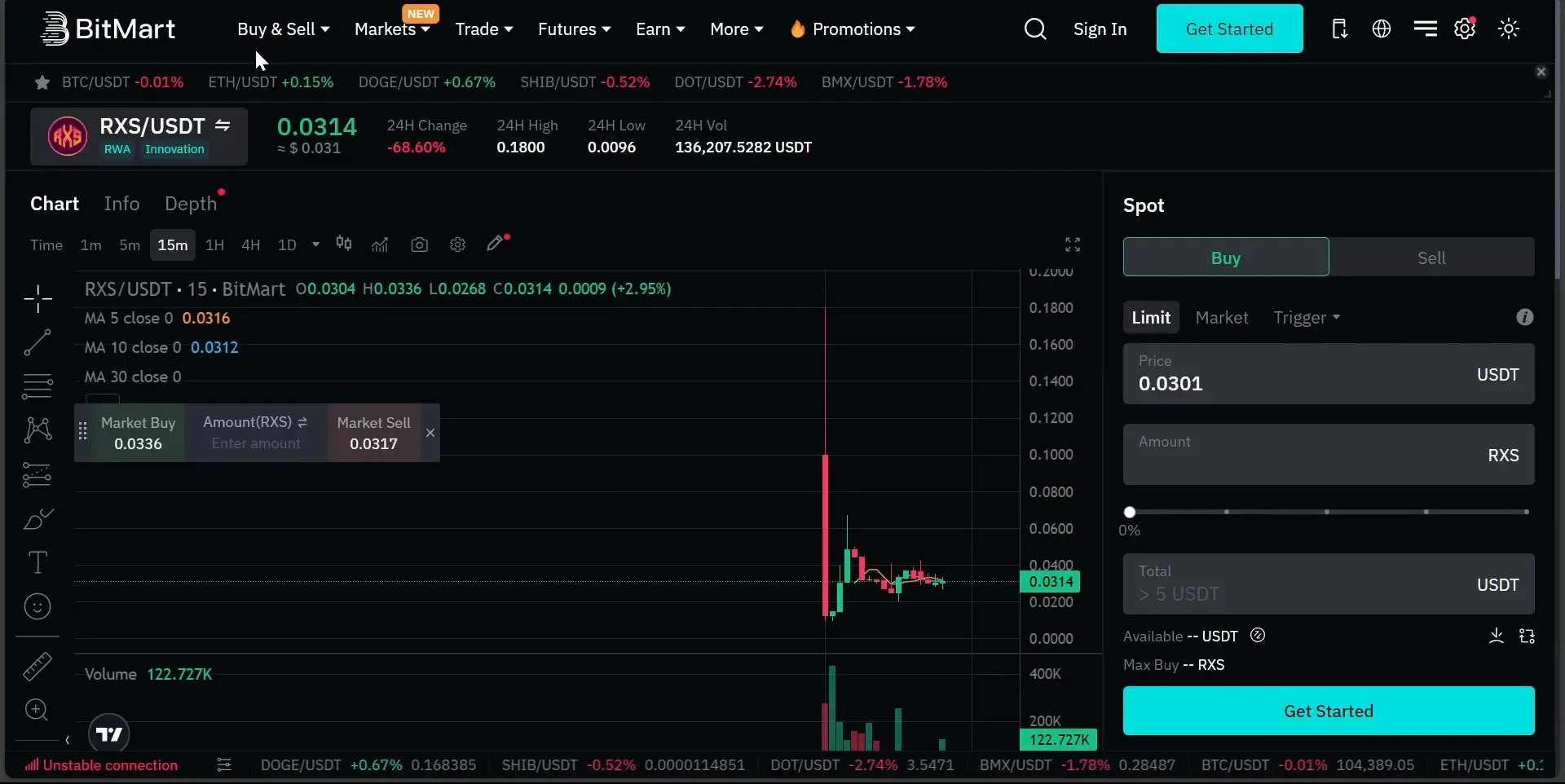
Task: Select the zoom-in tool
Action: click(37, 710)
